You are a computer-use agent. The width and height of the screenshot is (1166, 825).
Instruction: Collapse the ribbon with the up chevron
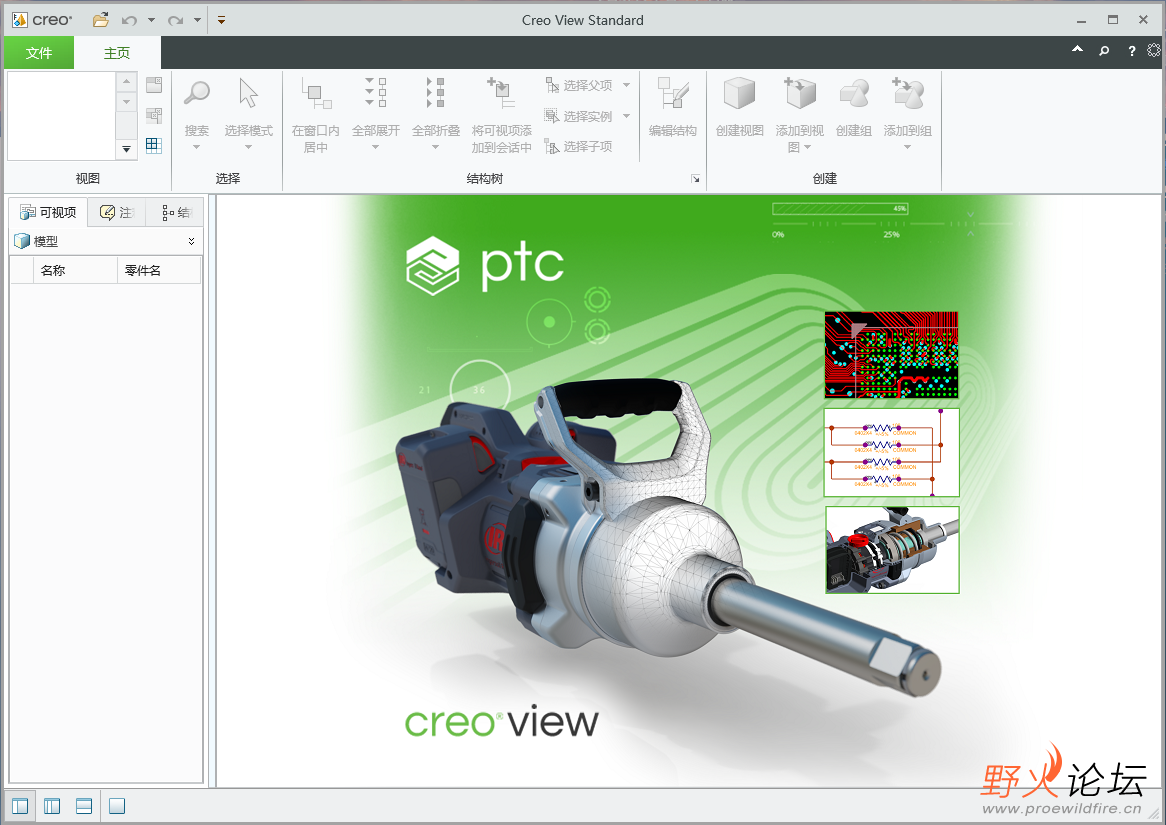(x=1077, y=50)
